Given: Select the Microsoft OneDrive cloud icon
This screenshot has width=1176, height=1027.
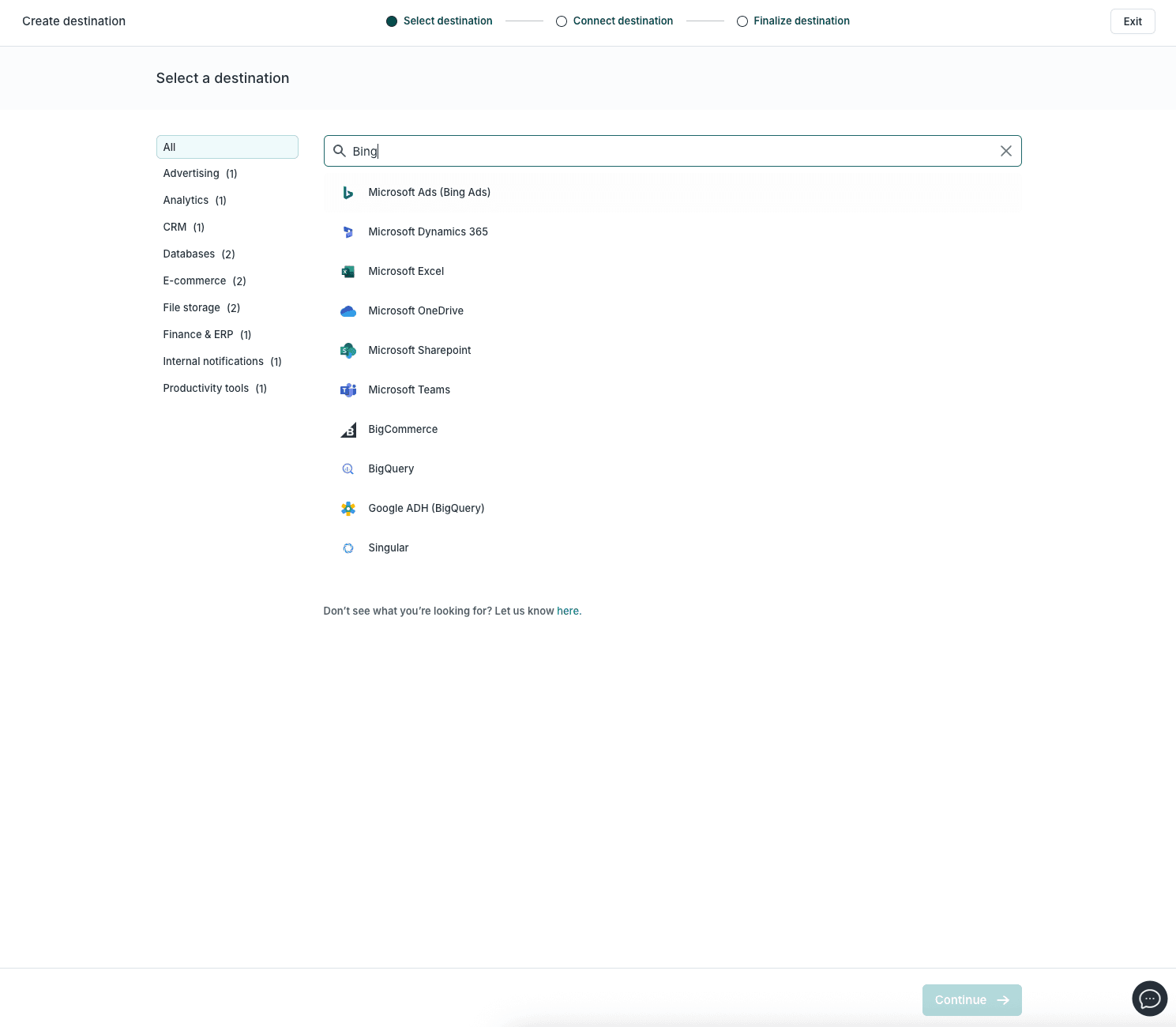Looking at the screenshot, I should coord(348,310).
